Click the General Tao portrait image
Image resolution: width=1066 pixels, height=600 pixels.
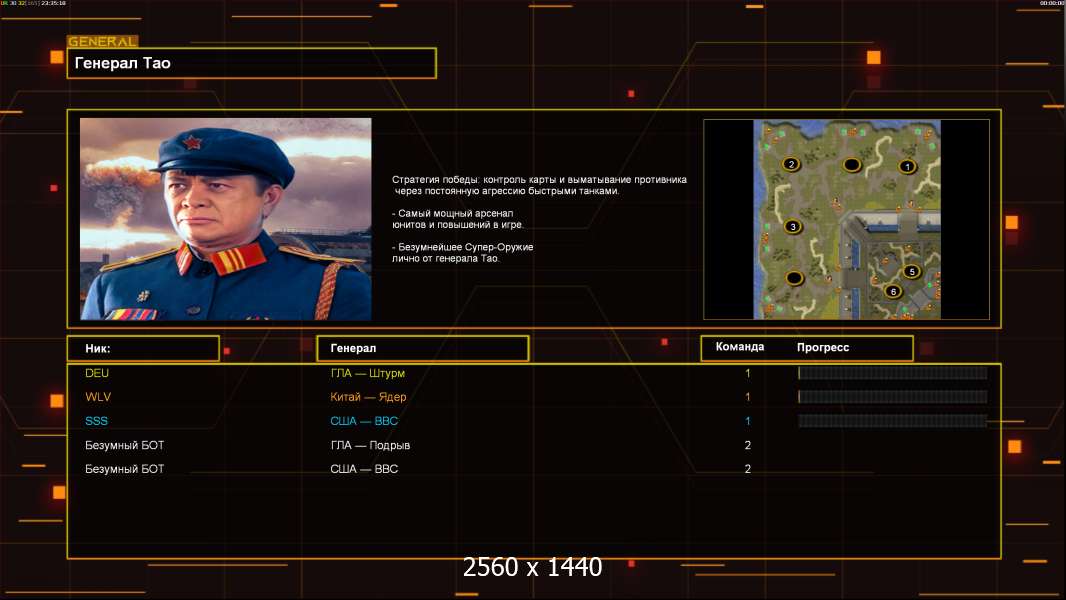pyautogui.click(x=226, y=219)
